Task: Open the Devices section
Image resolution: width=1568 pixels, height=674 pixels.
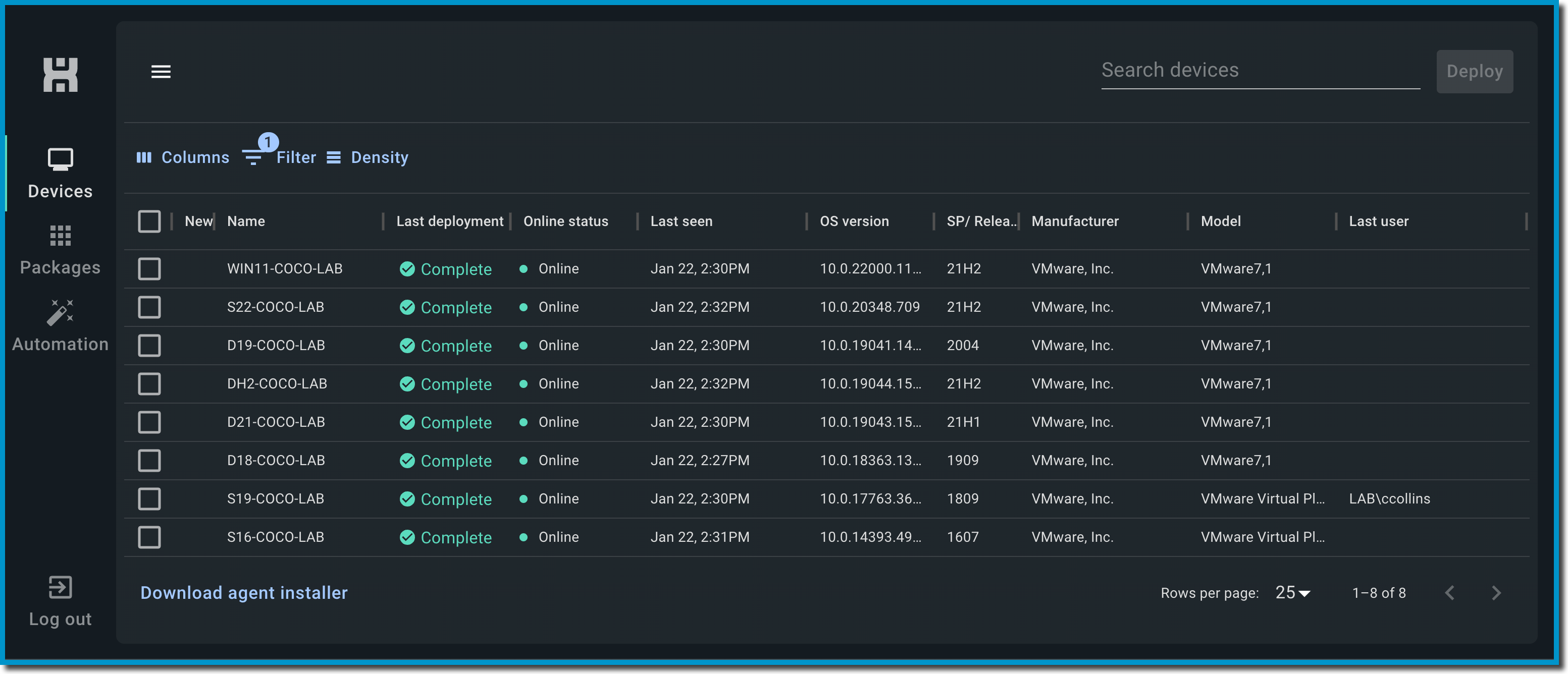Action: coord(60,174)
